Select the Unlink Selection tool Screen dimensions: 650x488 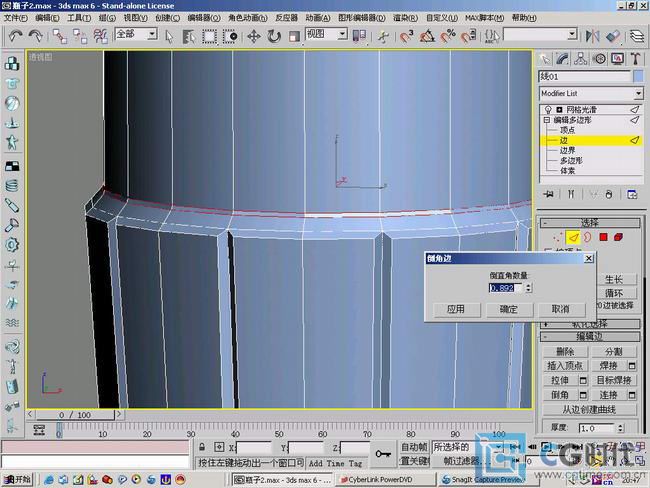coord(80,36)
